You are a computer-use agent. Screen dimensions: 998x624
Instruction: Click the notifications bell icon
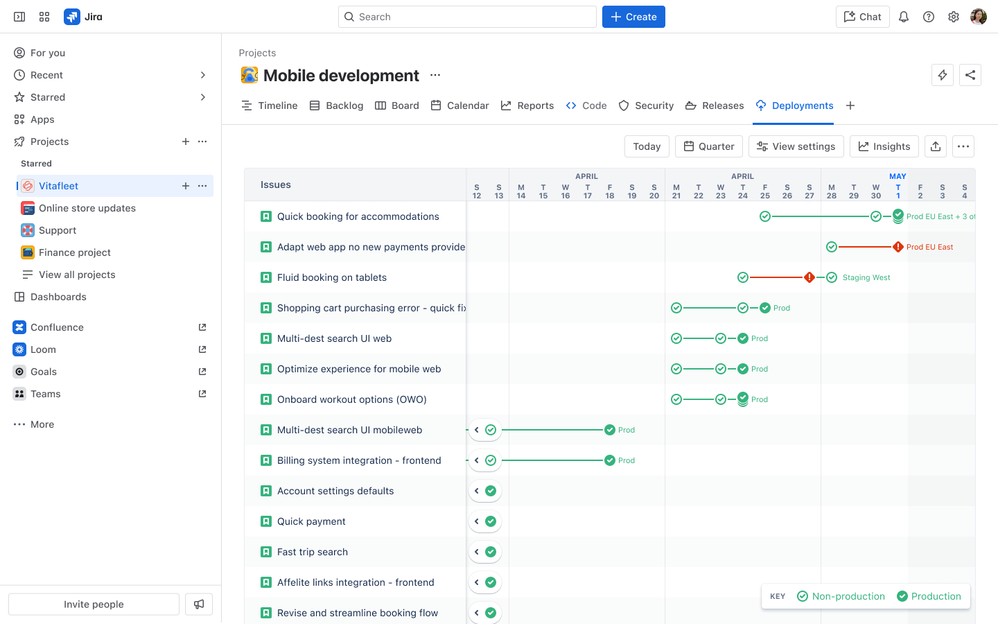pyautogui.click(x=903, y=17)
